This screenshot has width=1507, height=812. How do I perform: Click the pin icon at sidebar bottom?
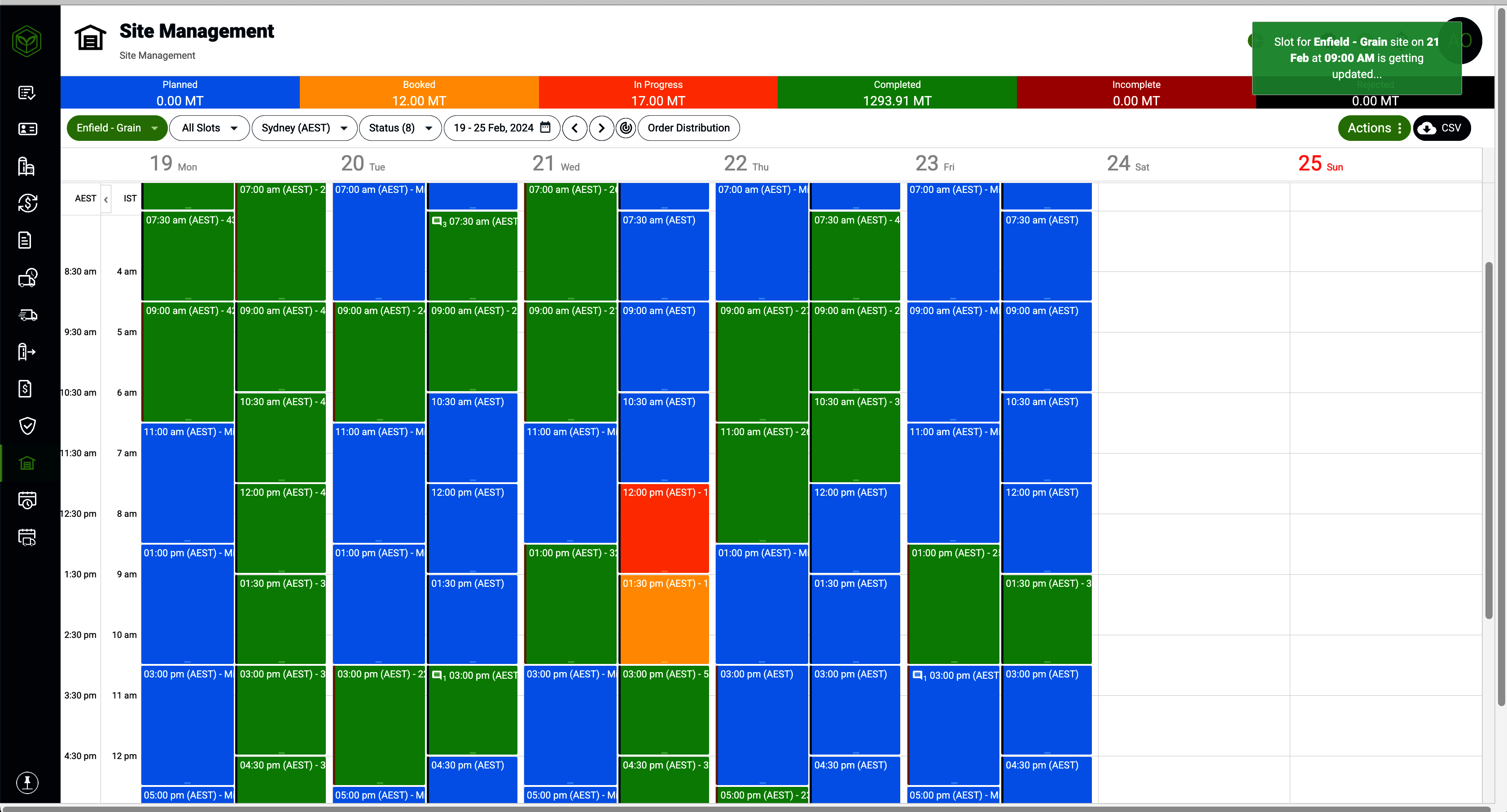pos(27,782)
